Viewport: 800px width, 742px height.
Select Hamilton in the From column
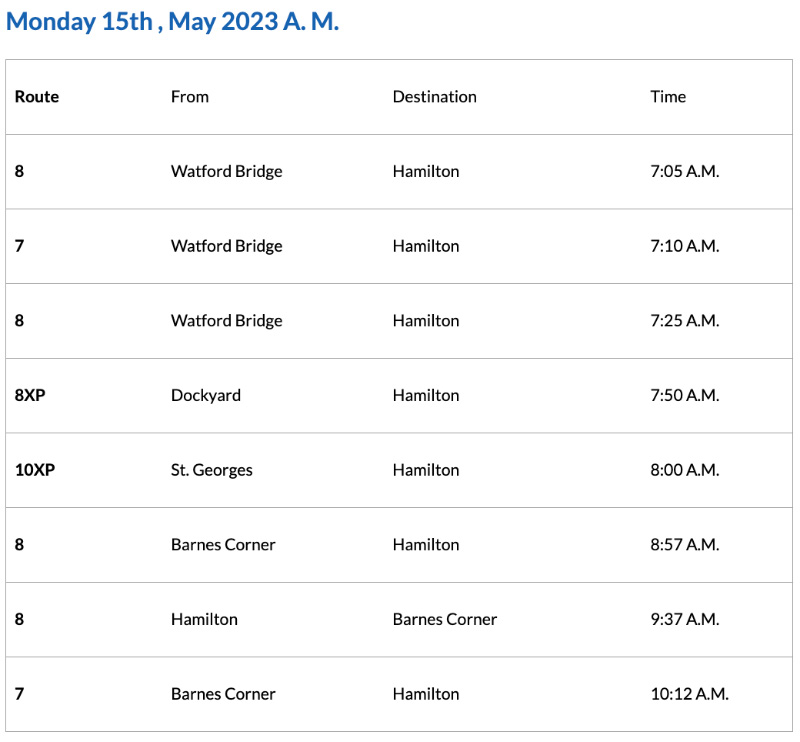[x=204, y=619]
